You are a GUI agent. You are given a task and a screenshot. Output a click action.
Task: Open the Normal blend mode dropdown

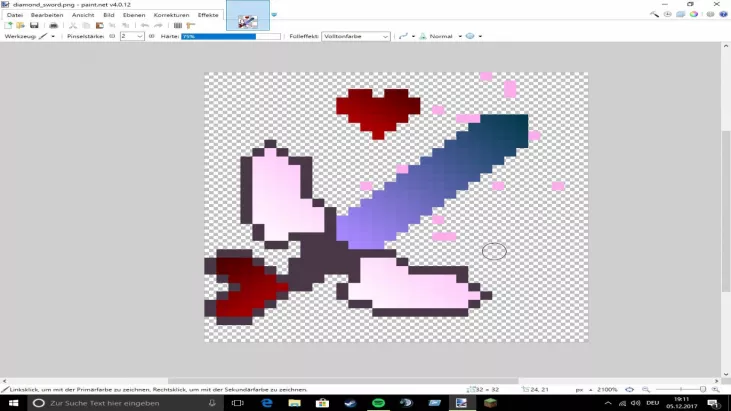coord(443,36)
